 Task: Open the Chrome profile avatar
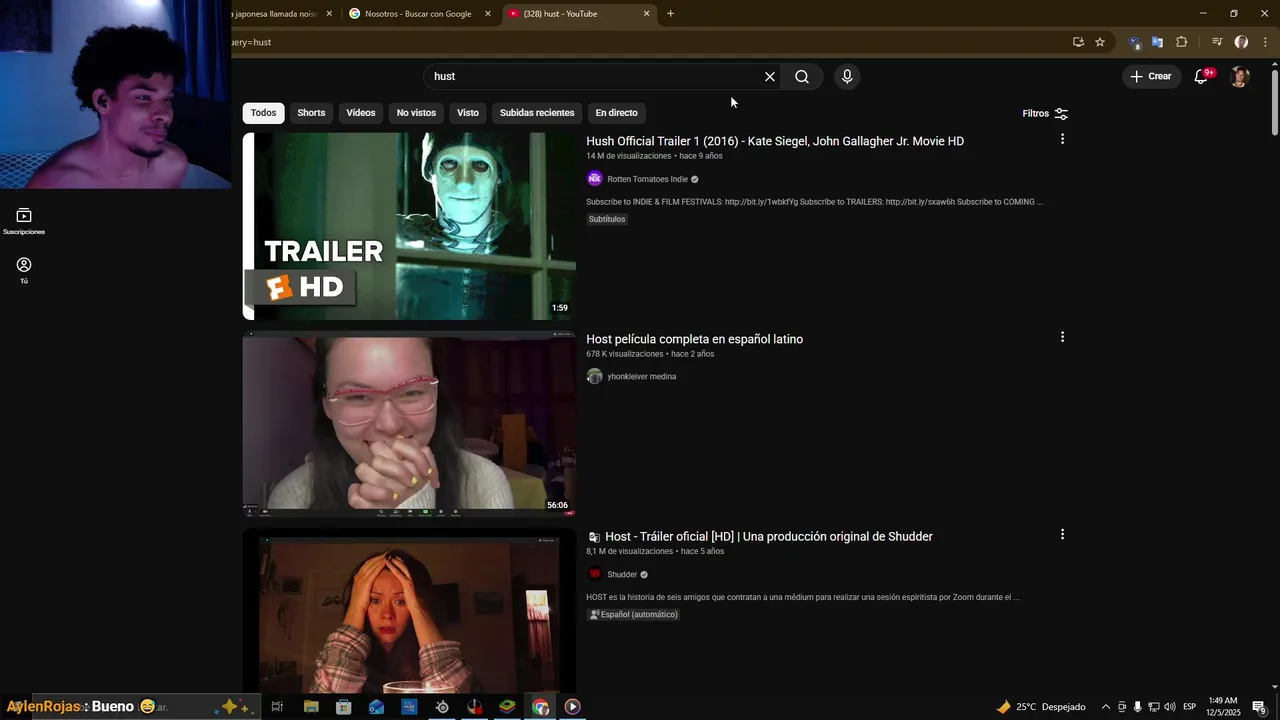click(x=1241, y=42)
